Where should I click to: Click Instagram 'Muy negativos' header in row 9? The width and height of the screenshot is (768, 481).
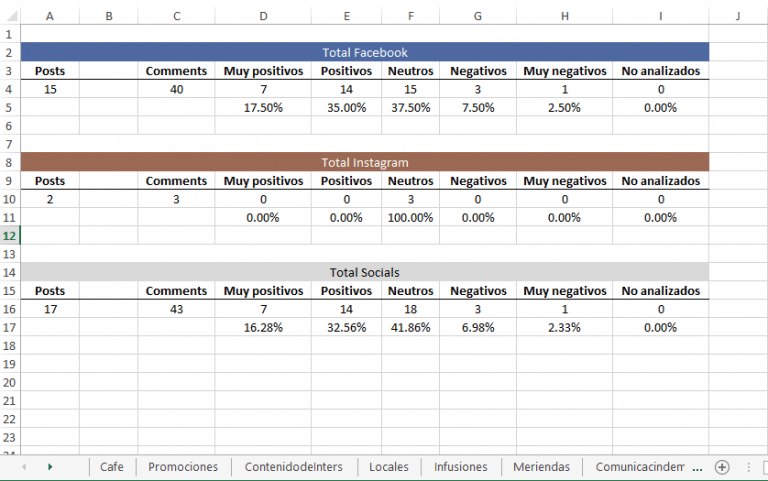tap(564, 181)
